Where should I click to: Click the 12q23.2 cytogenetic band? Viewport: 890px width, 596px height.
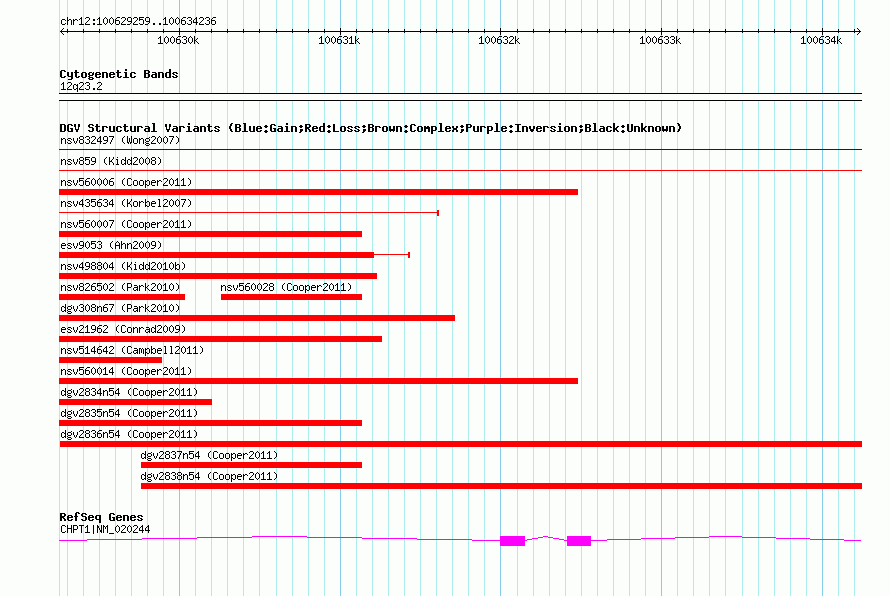[x=81, y=86]
